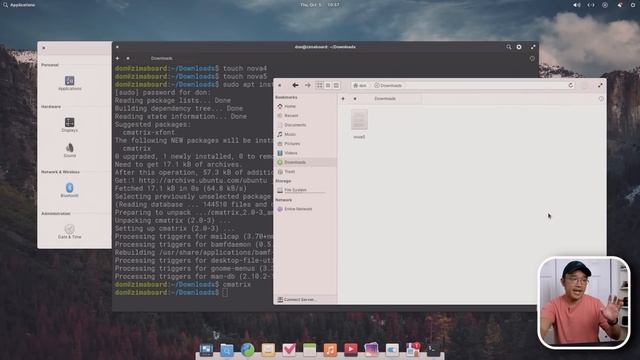Switch Files to column view
This screenshot has width=640, height=360.
click(336, 85)
